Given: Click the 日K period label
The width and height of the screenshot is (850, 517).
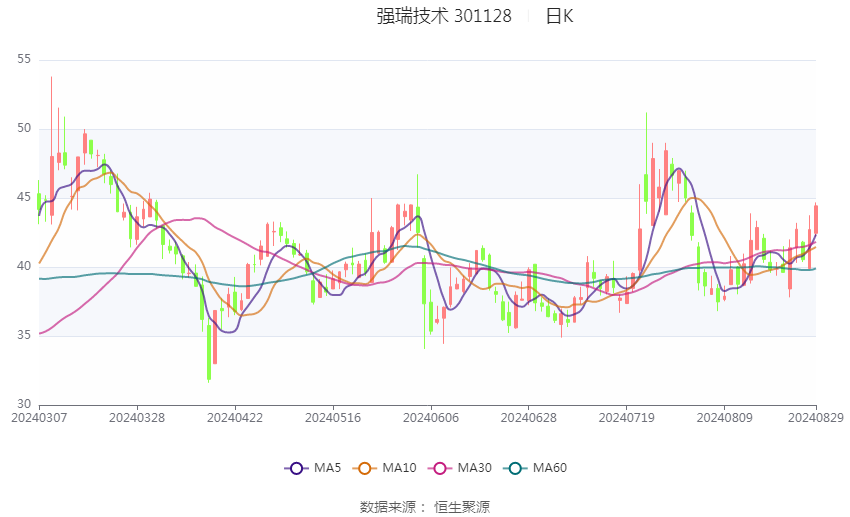Looking at the screenshot, I should [x=559, y=16].
